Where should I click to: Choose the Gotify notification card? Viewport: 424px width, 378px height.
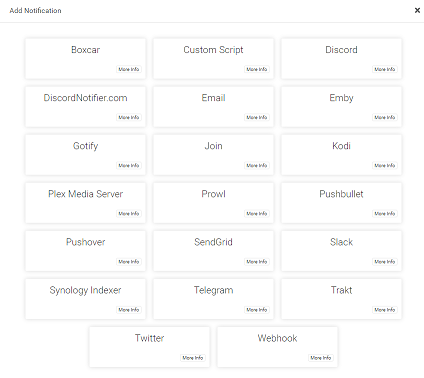(85, 155)
